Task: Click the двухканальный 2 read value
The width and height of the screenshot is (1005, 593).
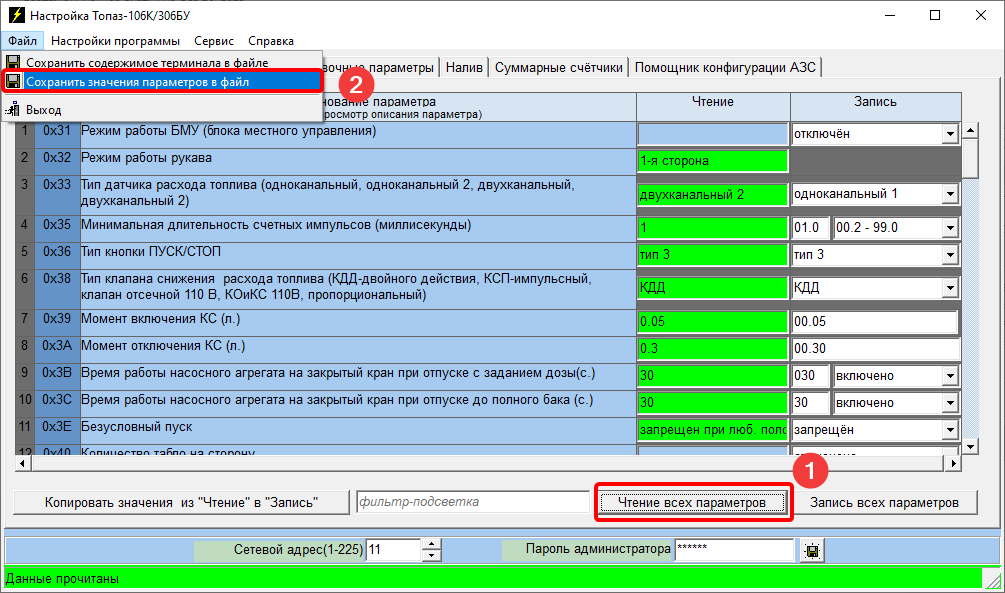Action: coord(713,194)
